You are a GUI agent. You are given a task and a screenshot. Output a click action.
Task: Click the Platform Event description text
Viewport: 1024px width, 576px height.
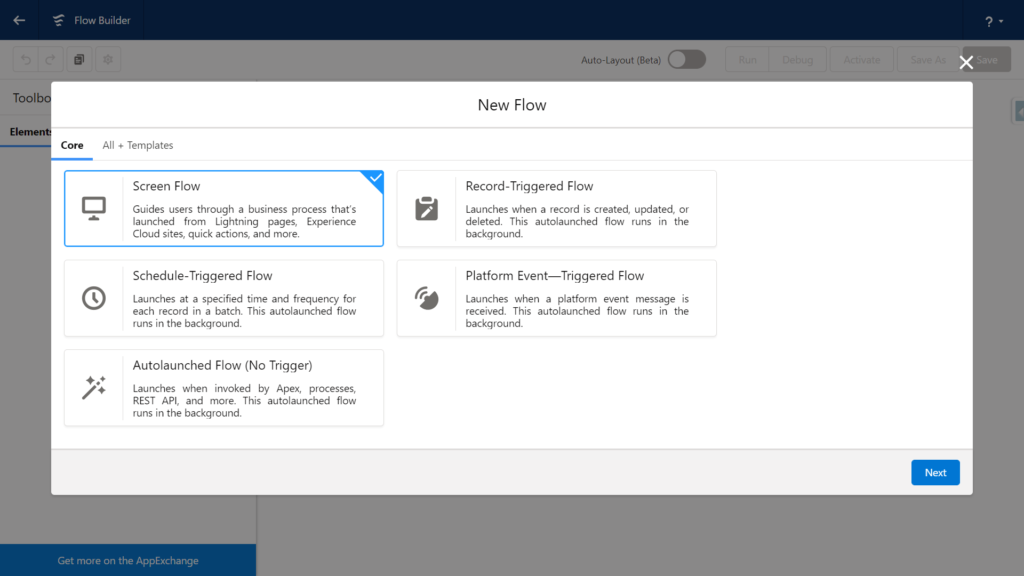[x=577, y=311]
